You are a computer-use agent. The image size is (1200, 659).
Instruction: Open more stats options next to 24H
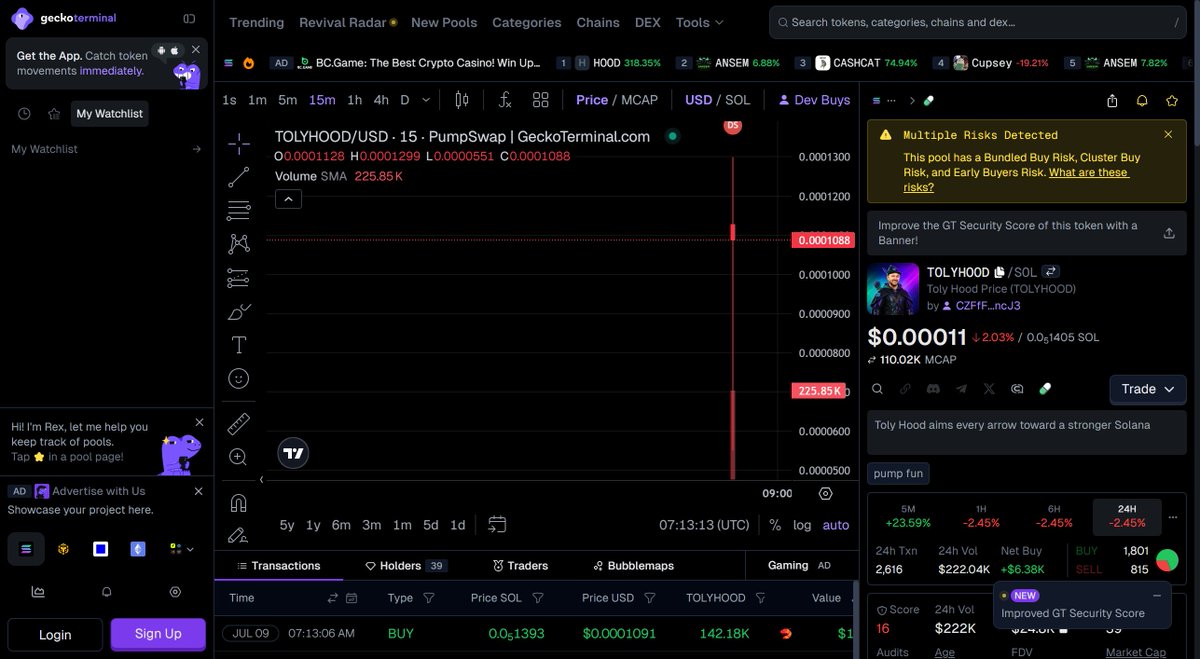pos(1172,517)
